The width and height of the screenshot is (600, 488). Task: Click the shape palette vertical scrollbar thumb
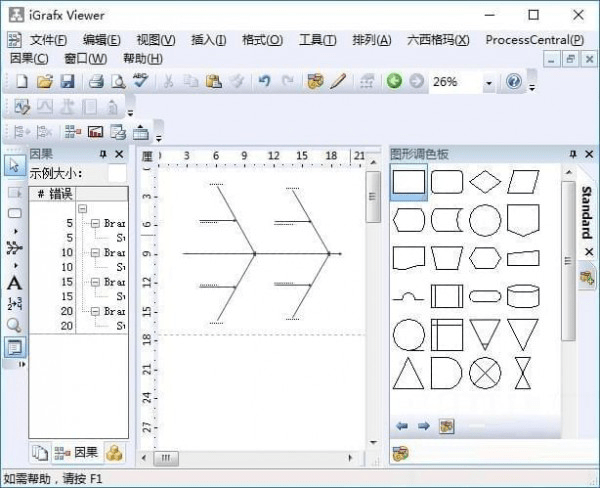(x=568, y=260)
